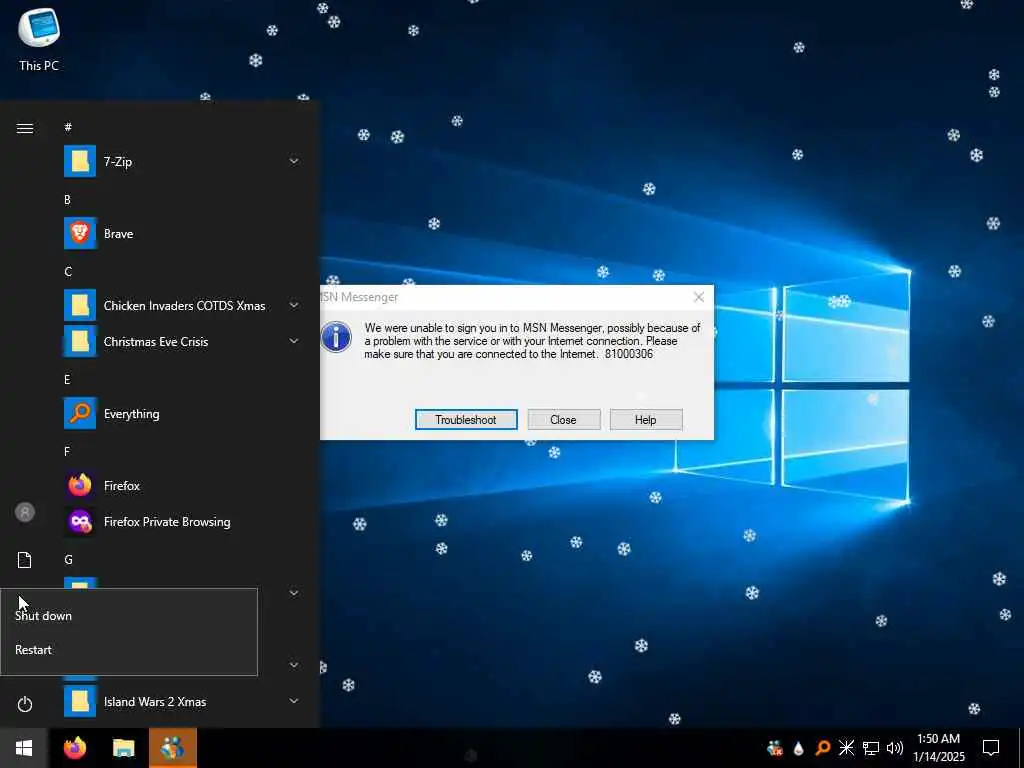Click the Windows Start button

(24, 748)
